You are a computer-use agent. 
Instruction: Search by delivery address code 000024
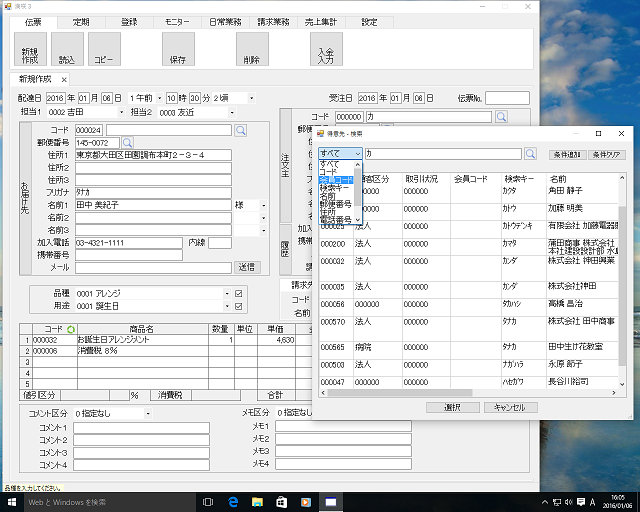coord(241,130)
